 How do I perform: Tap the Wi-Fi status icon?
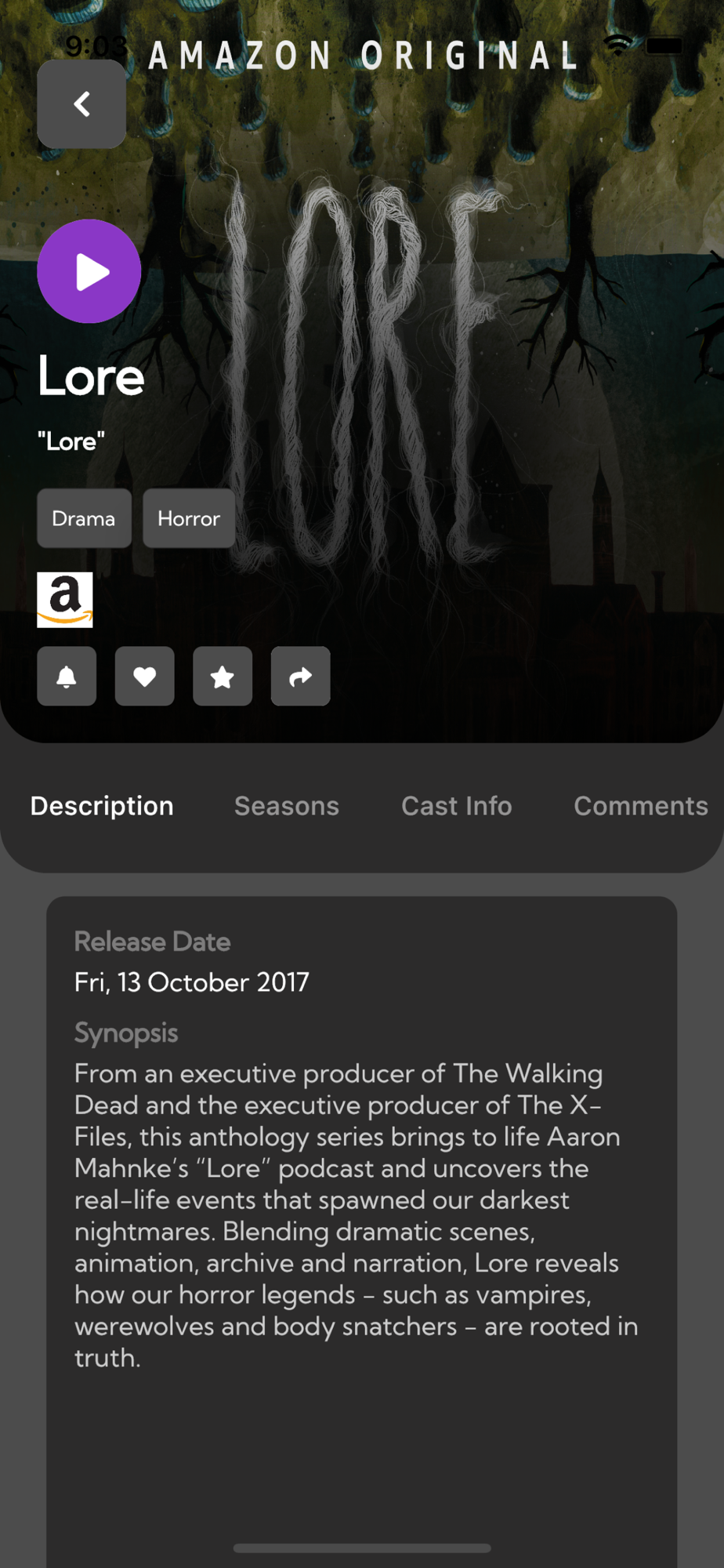click(x=618, y=45)
